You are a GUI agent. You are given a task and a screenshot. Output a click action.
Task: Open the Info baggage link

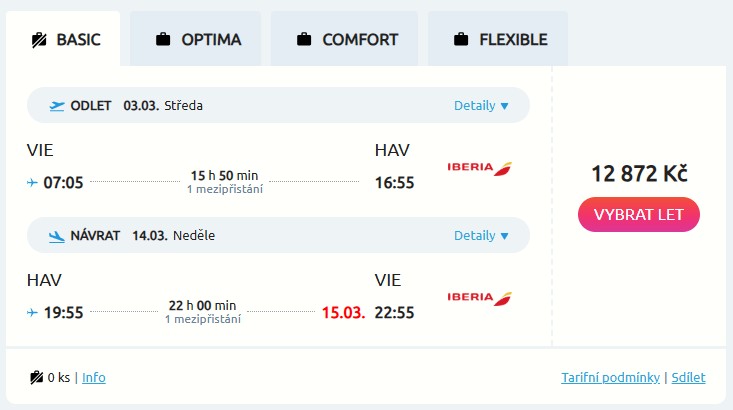pyautogui.click(x=93, y=377)
